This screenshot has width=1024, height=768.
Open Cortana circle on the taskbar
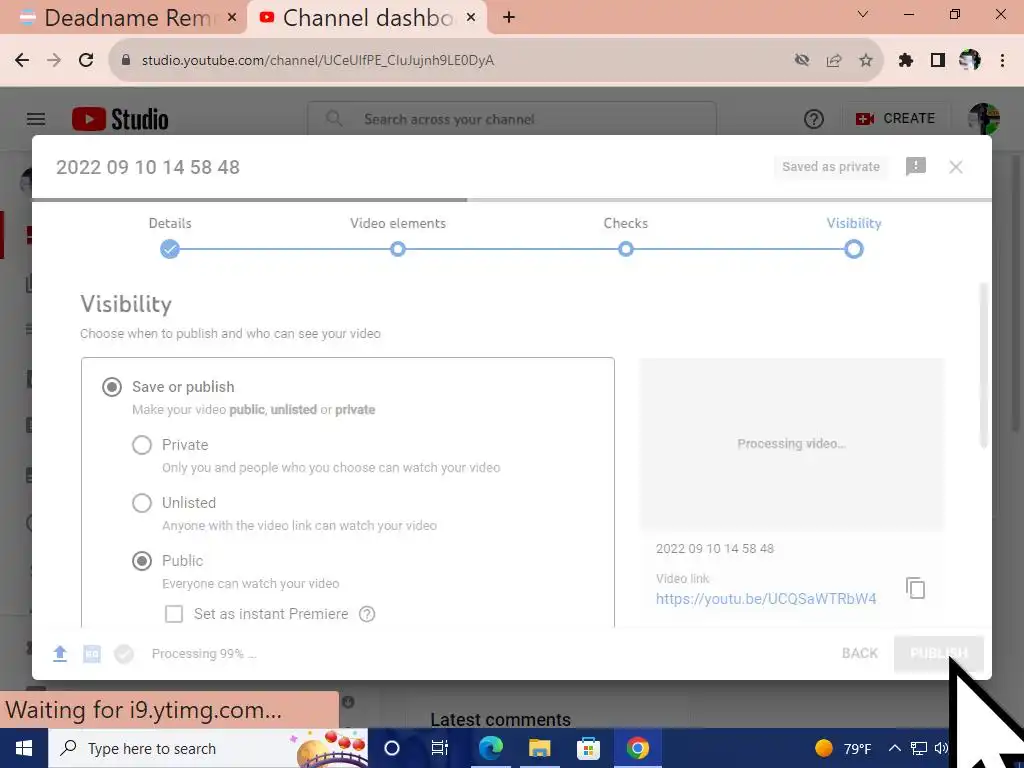point(392,748)
